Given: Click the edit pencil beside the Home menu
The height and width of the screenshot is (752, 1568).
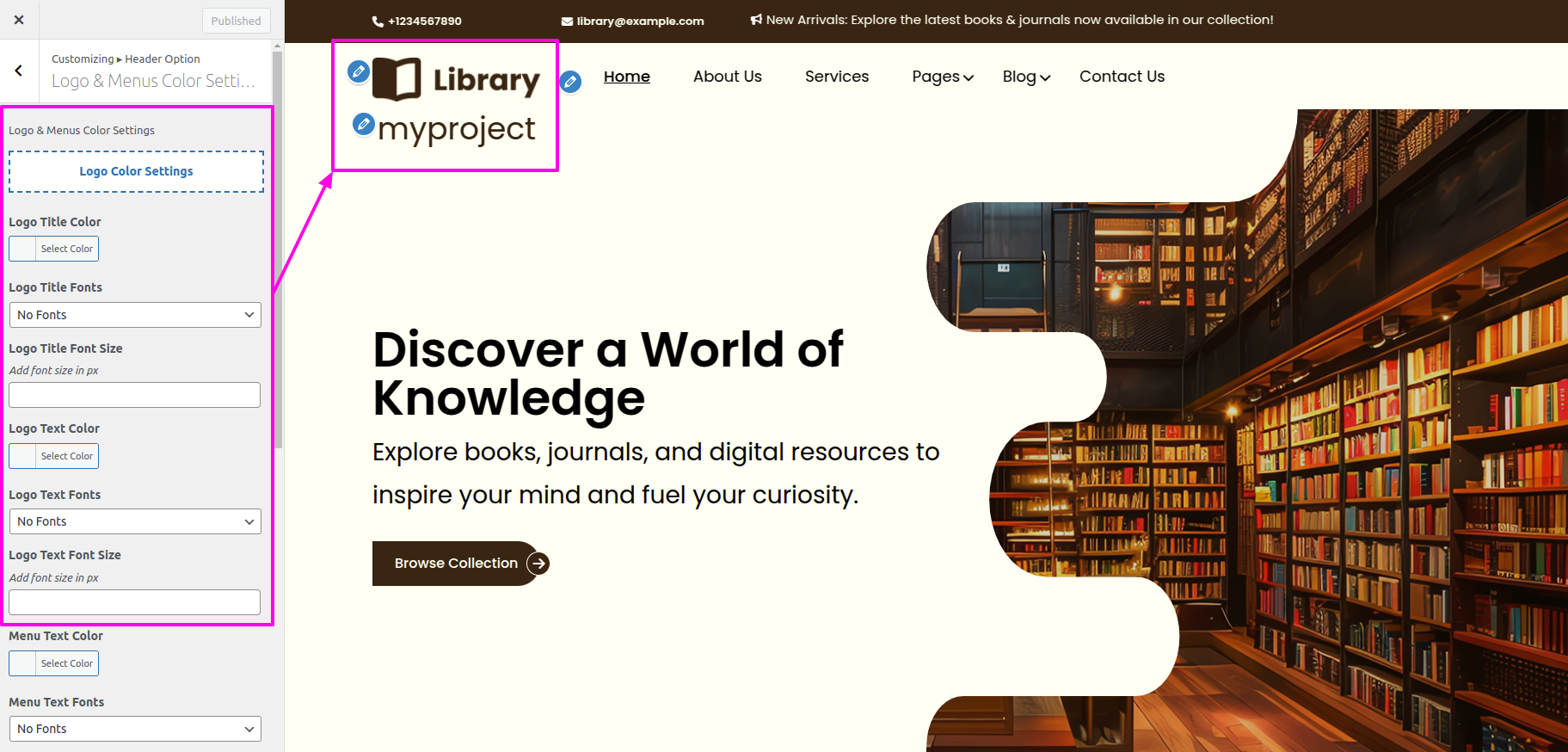Looking at the screenshot, I should (570, 82).
